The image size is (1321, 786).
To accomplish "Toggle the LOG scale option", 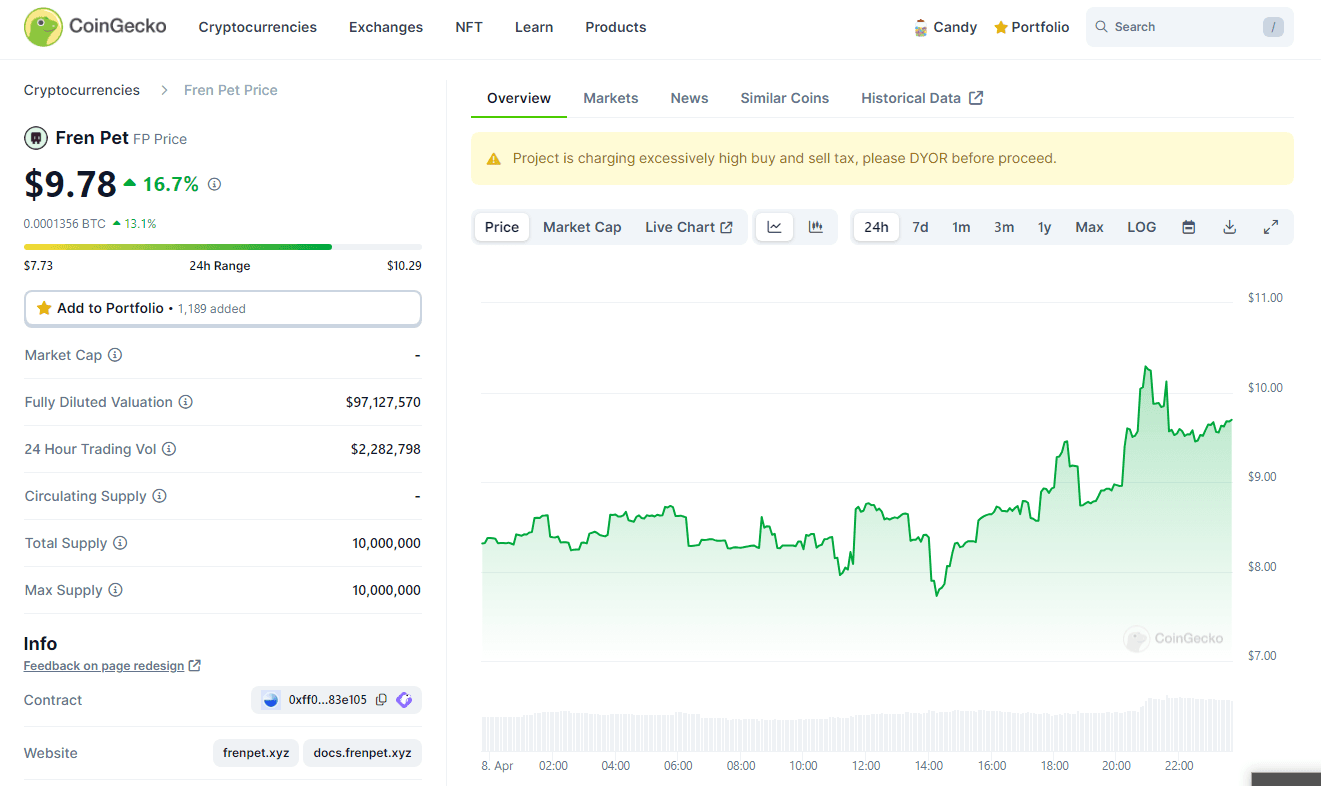I will [x=1142, y=227].
